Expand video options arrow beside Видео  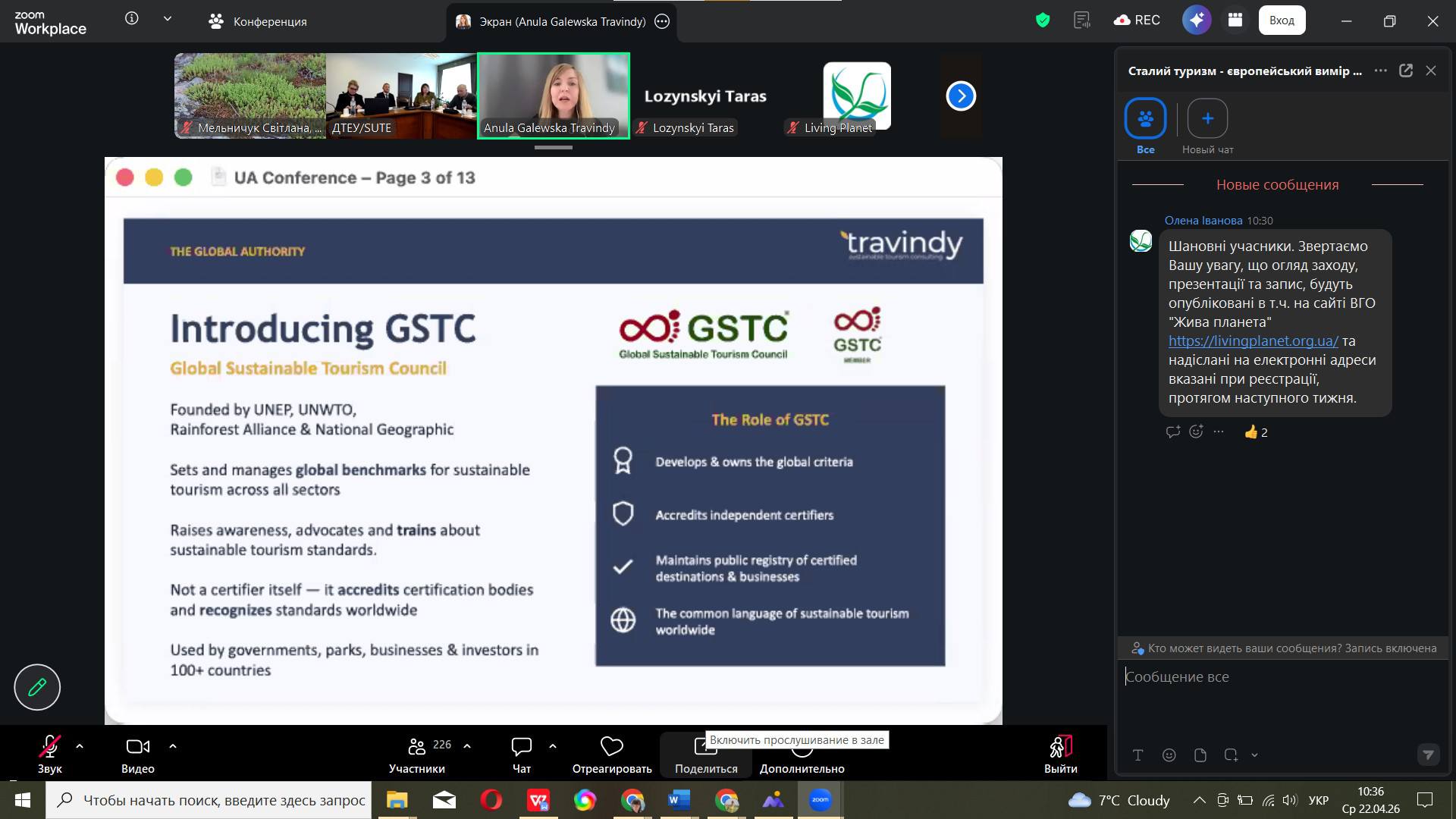click(173, 746)
